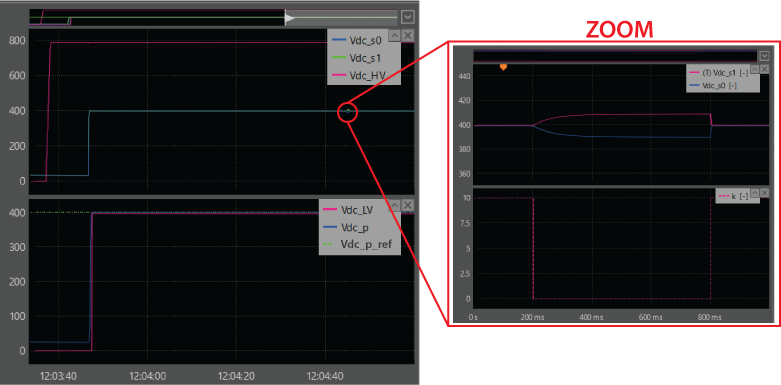This screenshot has height=385, width=781.
Task: Collapse the k signal legend
Action: click(755, 193)
